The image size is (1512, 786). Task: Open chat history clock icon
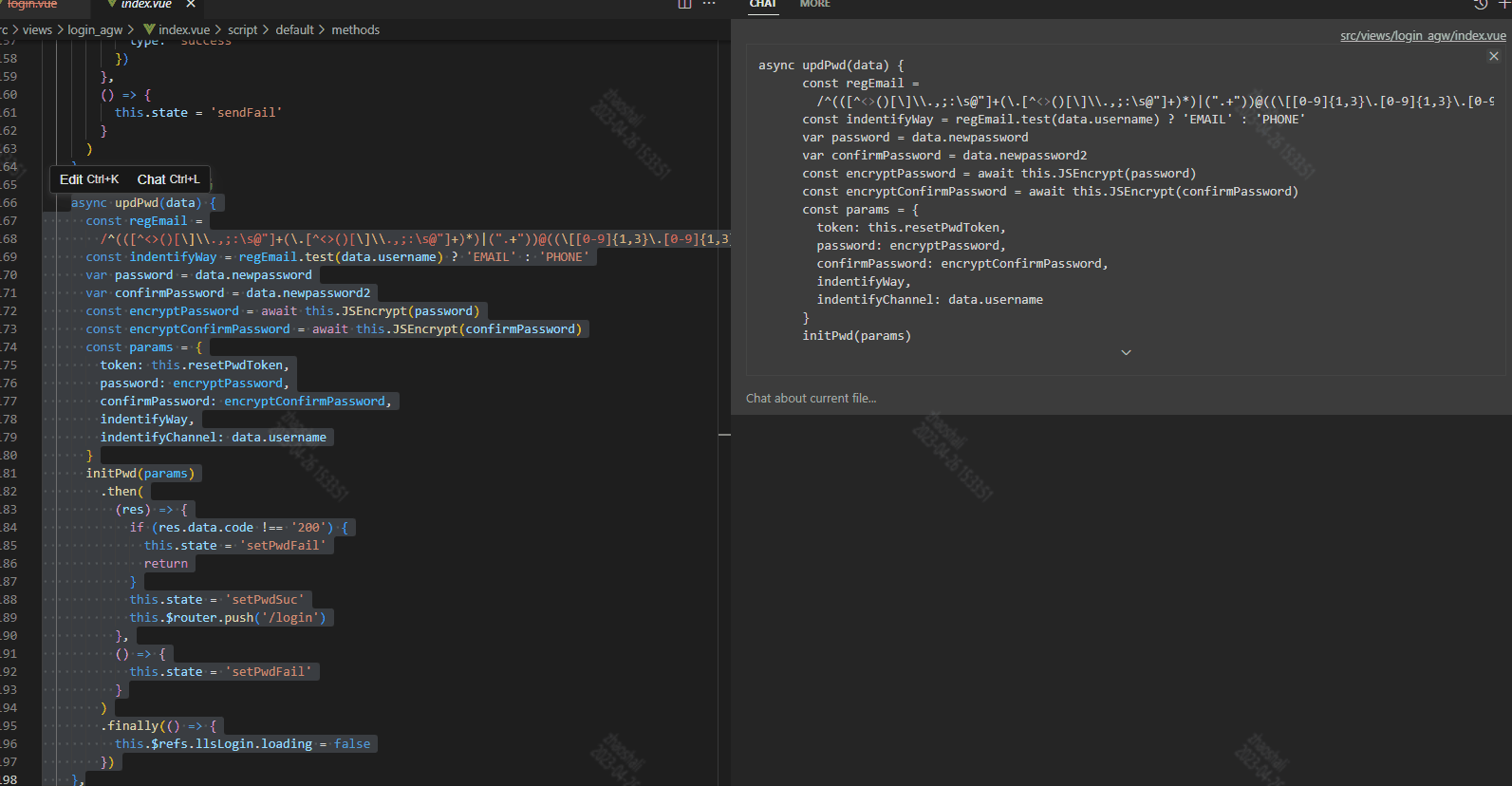1481,5
